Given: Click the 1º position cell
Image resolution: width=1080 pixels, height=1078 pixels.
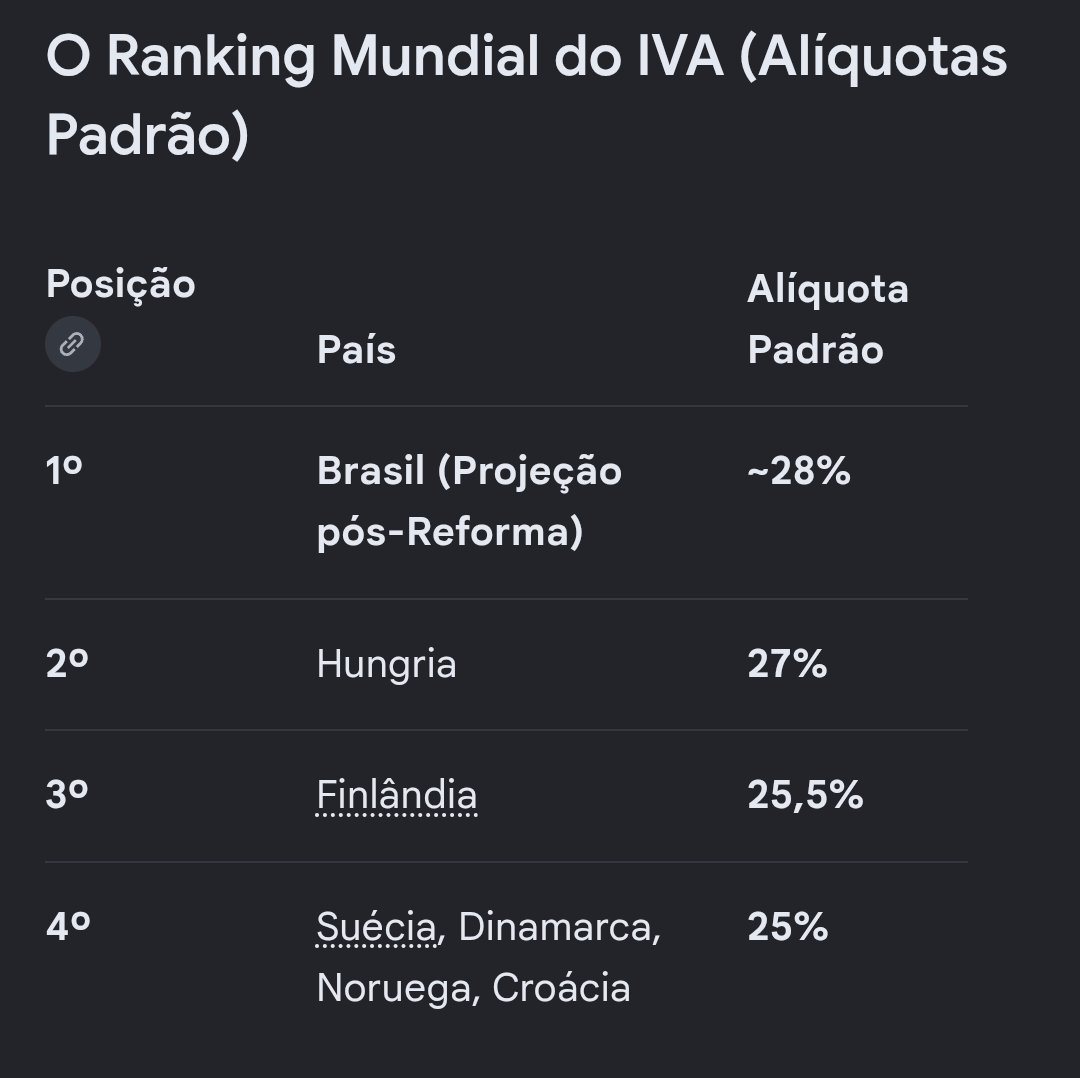Looking at the screenshot, I should pos(64,471).
